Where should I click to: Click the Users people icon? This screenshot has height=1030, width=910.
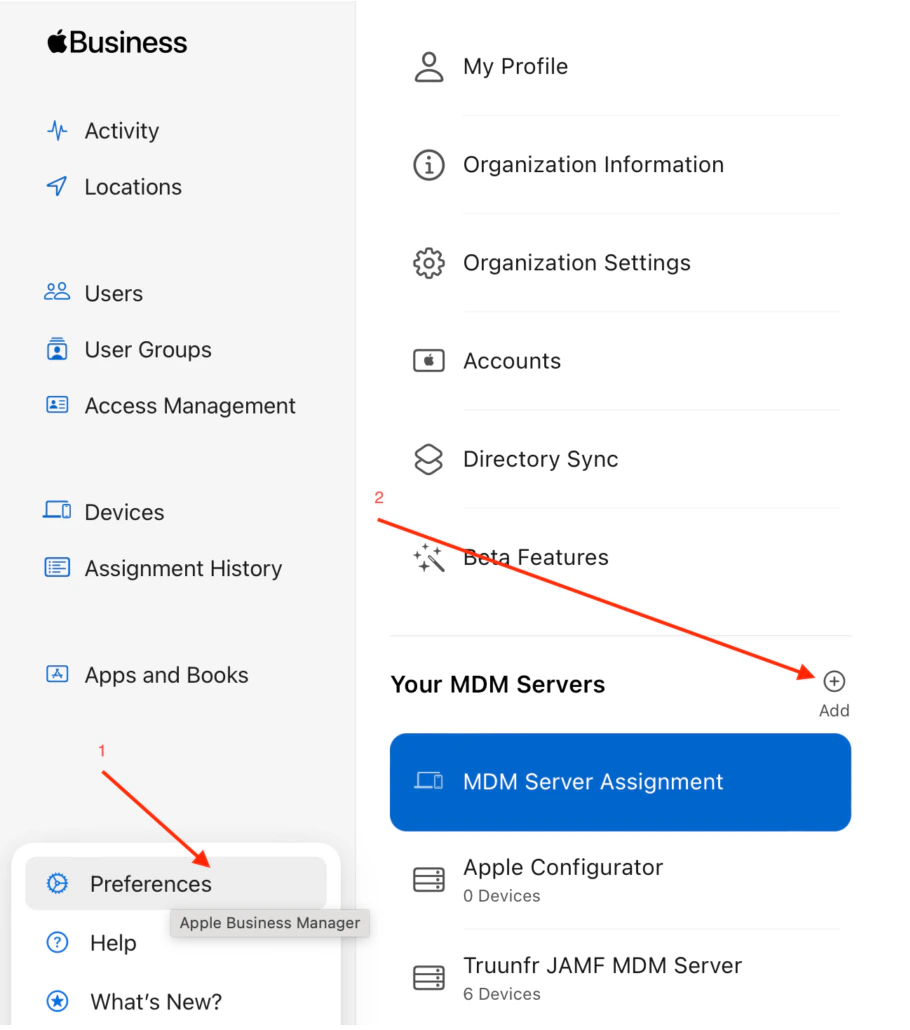[57, 292]
